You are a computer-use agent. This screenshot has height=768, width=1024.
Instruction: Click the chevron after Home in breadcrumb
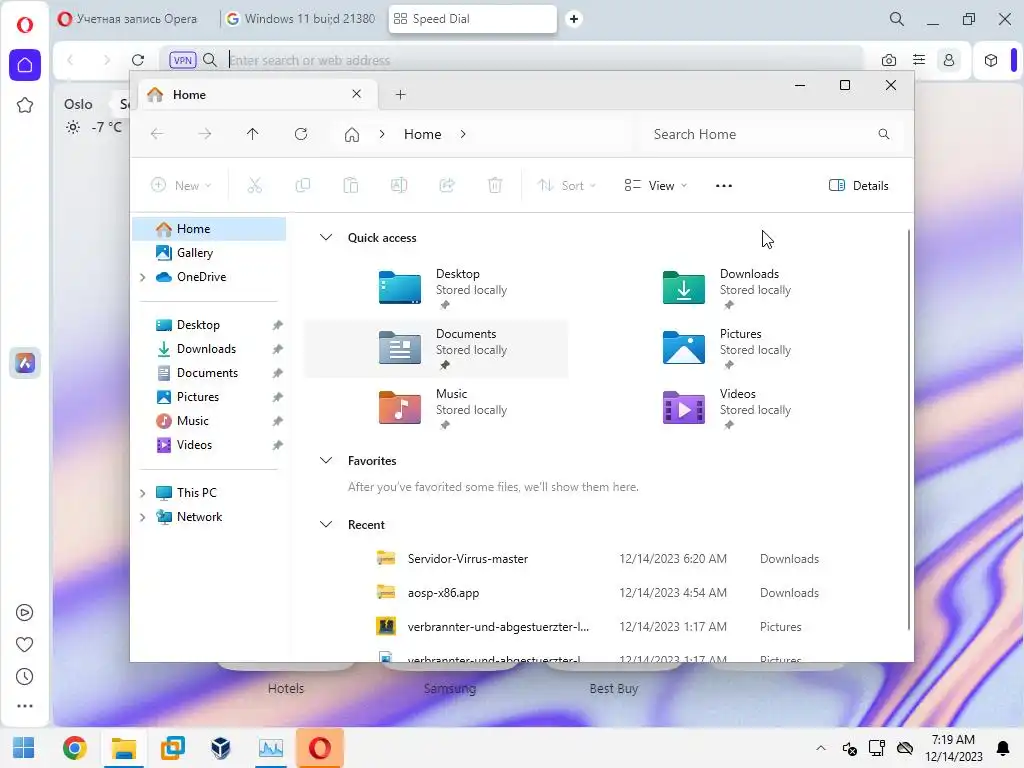pos(463,134)
